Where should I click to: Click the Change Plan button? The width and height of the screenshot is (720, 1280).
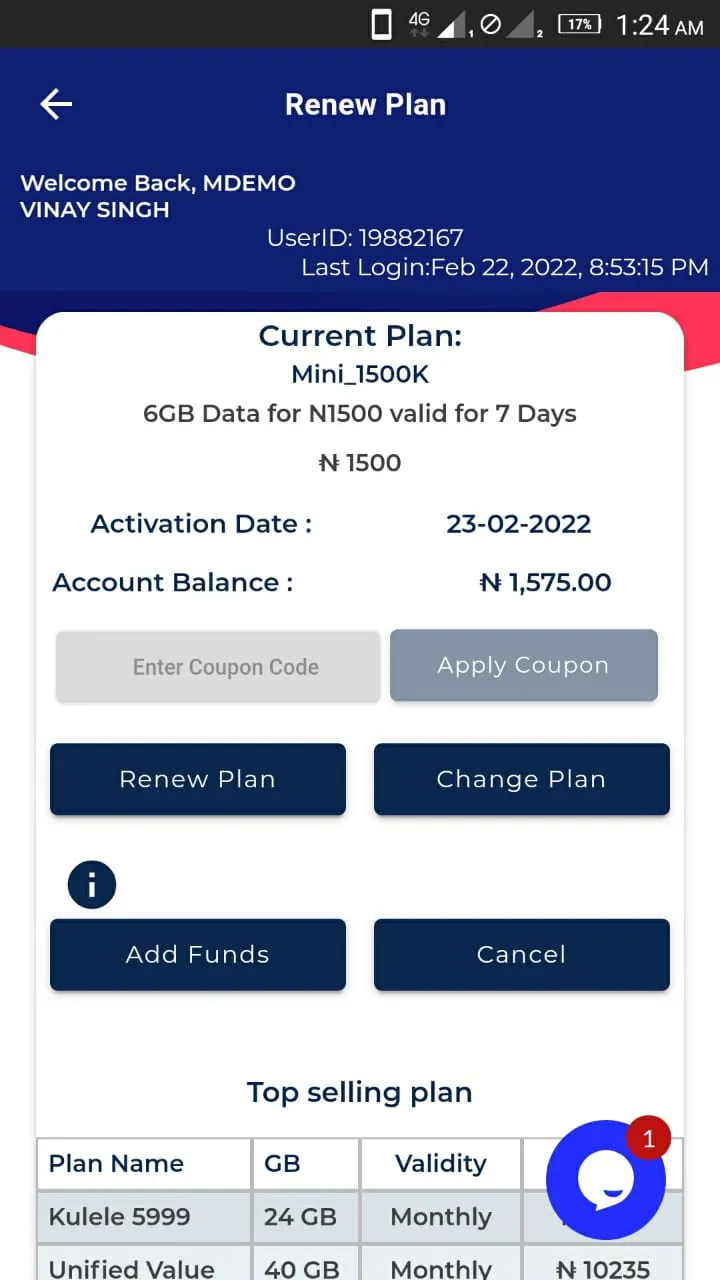(522, 779)
